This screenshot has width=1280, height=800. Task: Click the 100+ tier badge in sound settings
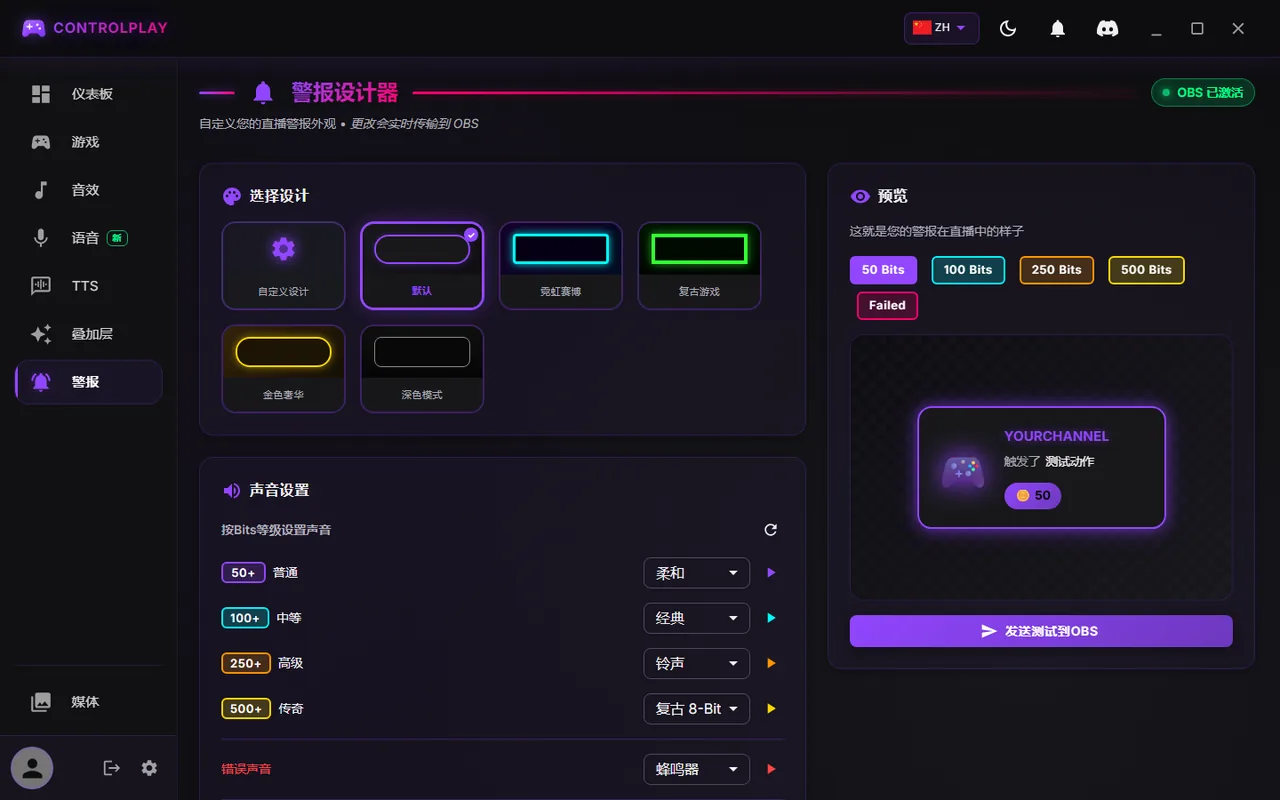(x=245, y=618)
